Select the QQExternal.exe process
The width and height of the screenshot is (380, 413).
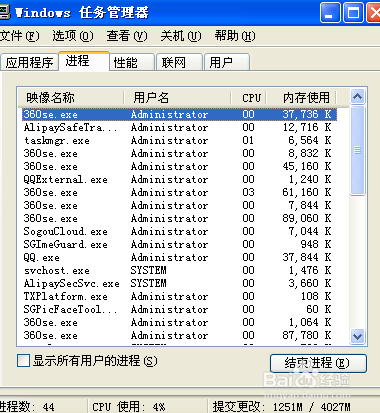tap(179, 179)
